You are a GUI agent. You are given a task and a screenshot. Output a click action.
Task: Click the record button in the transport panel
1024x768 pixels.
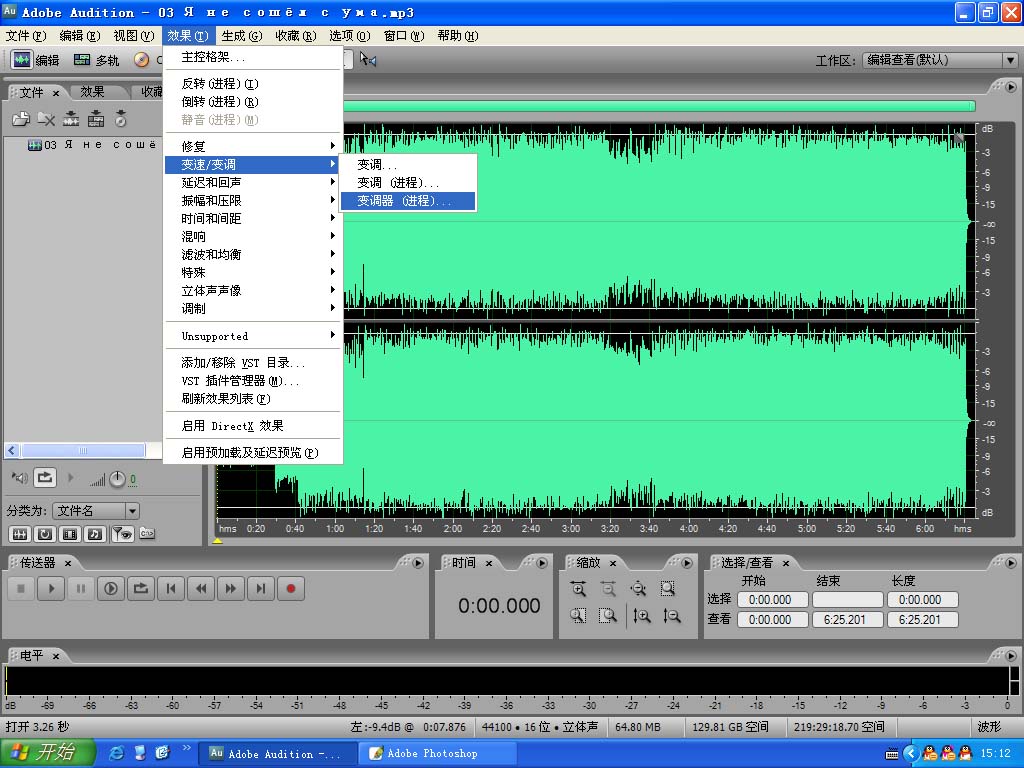[291, 589]
